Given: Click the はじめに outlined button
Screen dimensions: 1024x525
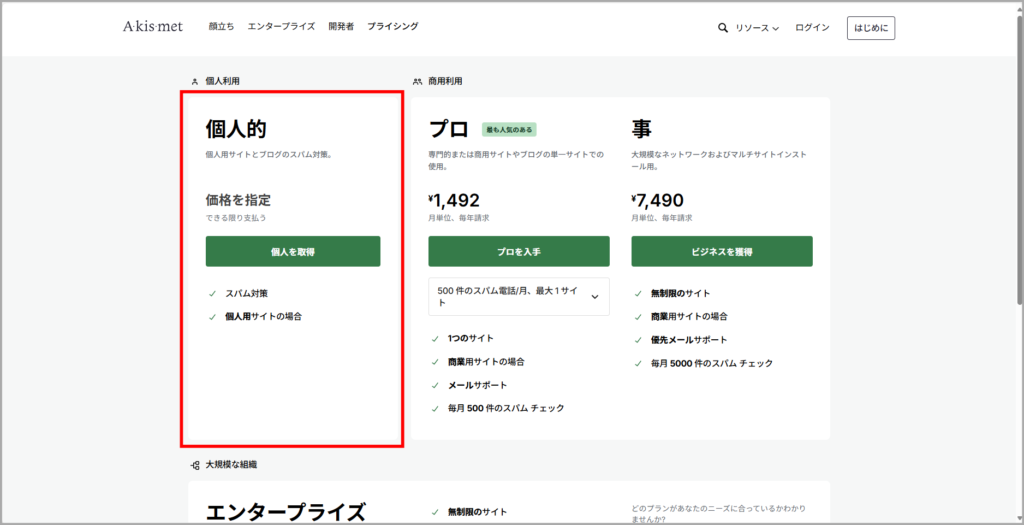Looking at the screenshot, I should (870, 28).
